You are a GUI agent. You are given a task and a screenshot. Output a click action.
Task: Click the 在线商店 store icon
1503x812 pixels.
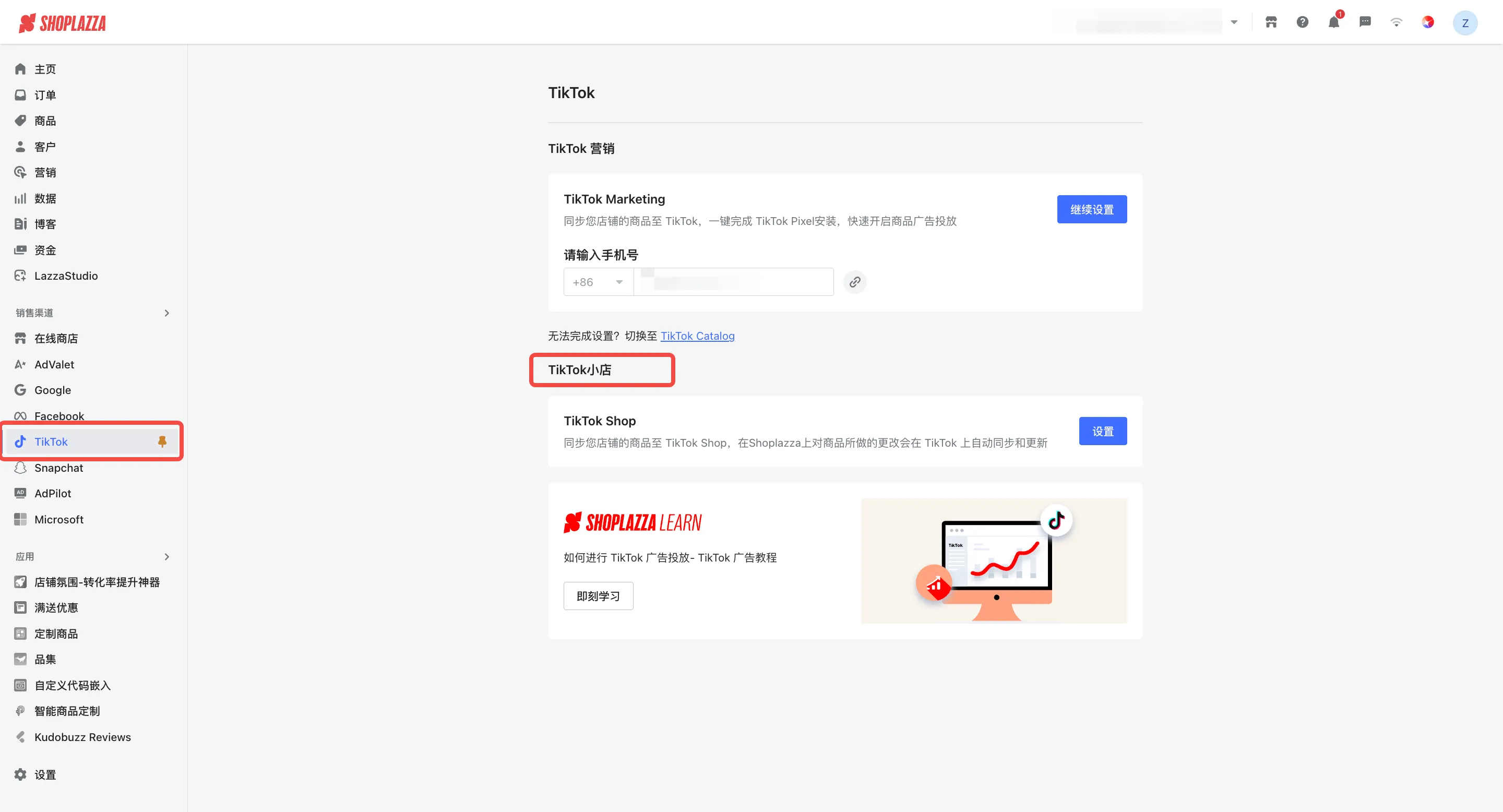[20, 338]
